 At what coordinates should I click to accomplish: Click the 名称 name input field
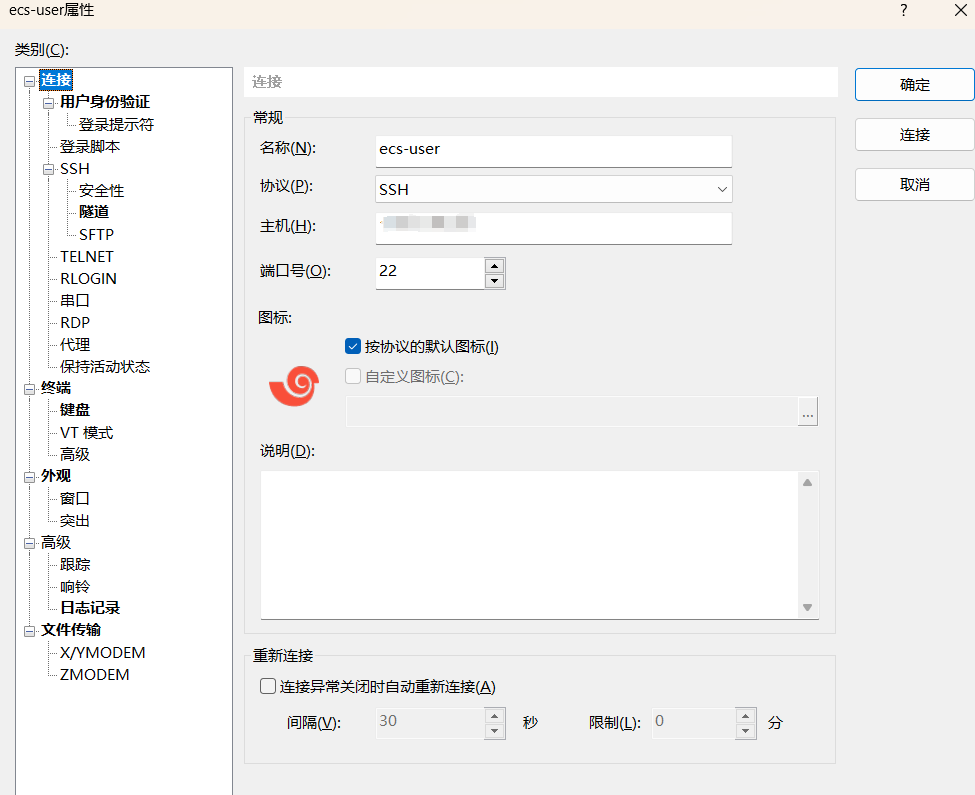pyautogui.click(x=553, y=151)
